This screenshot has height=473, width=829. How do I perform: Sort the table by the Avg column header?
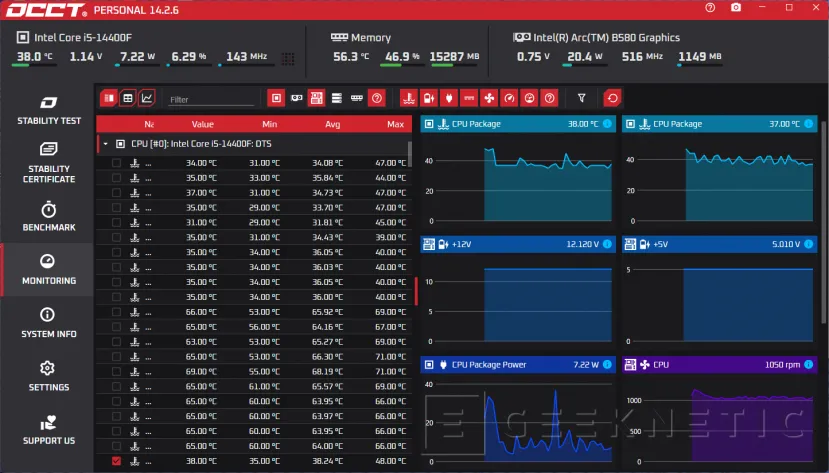[332, 124]
